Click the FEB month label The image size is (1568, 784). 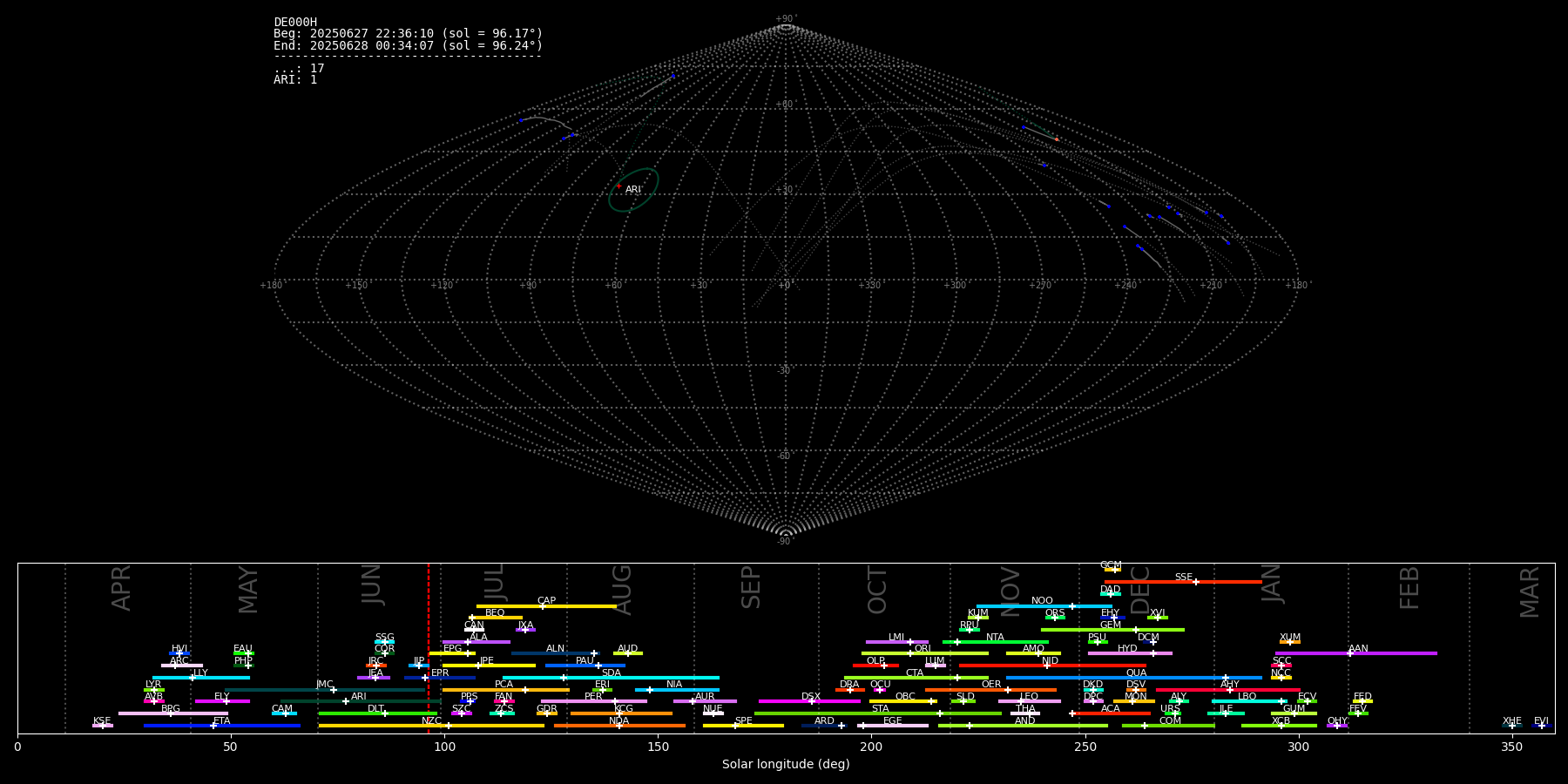click(x=1409, y=588)
